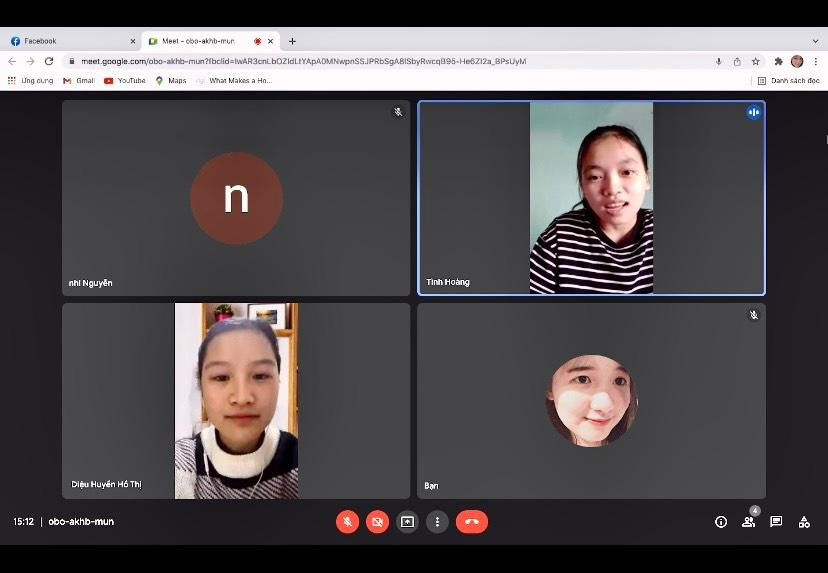Close the Facebook tab
Image resolution: width=828 pixels, height=573 pixels.
click(x=133, y=41)
